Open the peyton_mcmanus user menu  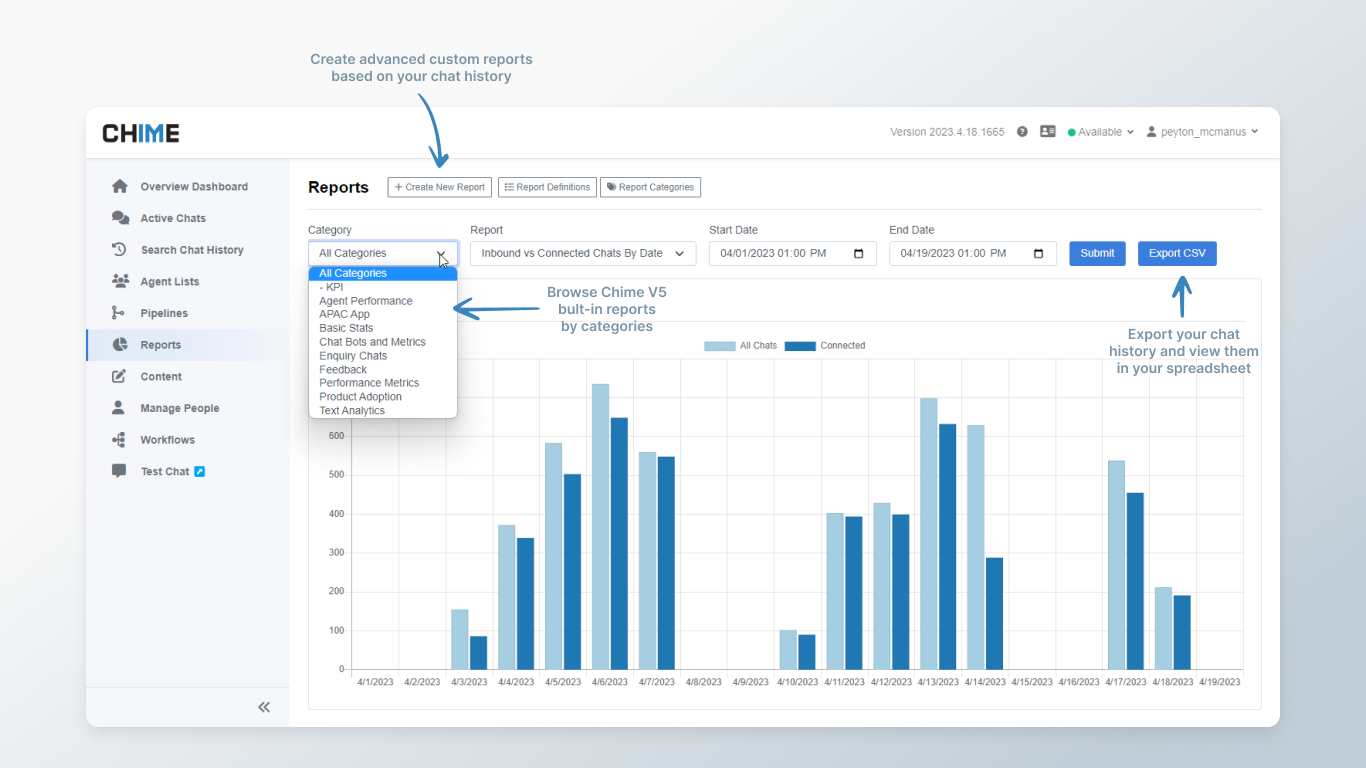[x=1202, y=132]
